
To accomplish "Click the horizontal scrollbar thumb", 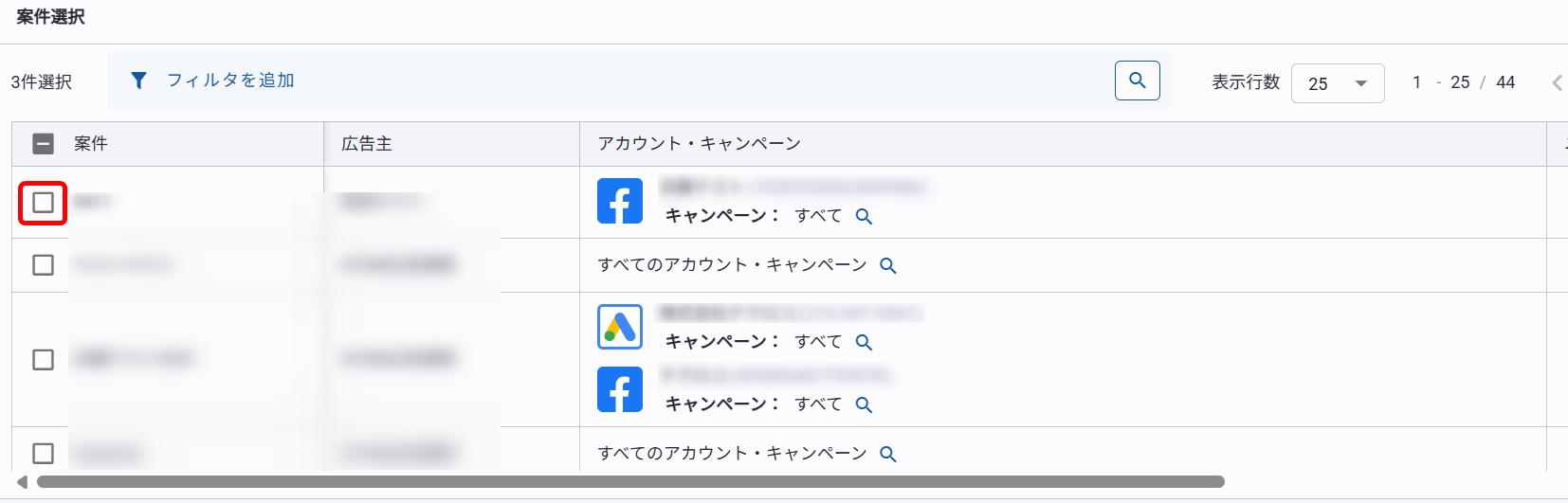I will tap(630, 481).
